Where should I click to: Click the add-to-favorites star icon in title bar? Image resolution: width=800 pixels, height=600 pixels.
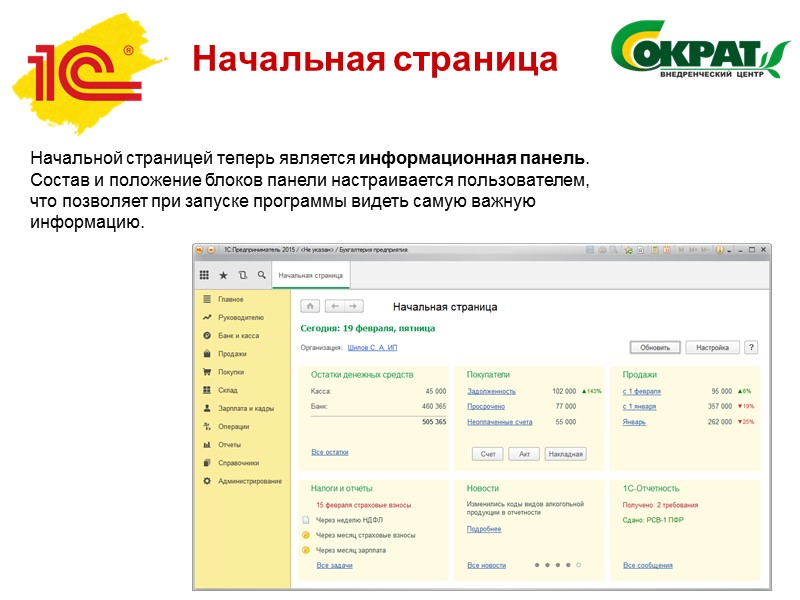tap(629, 250)
